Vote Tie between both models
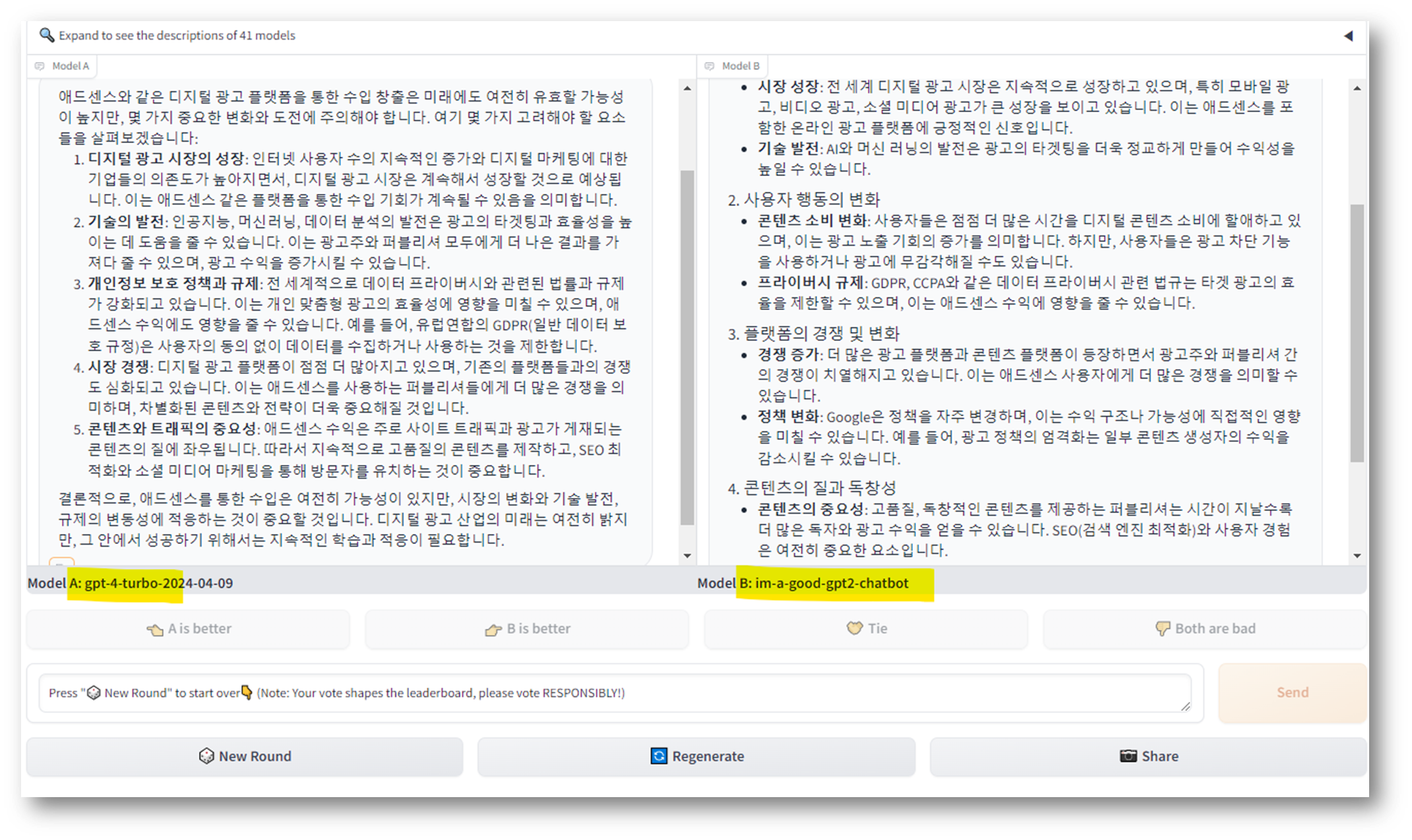Screen dimensions: 1412x840 point(866,629)
